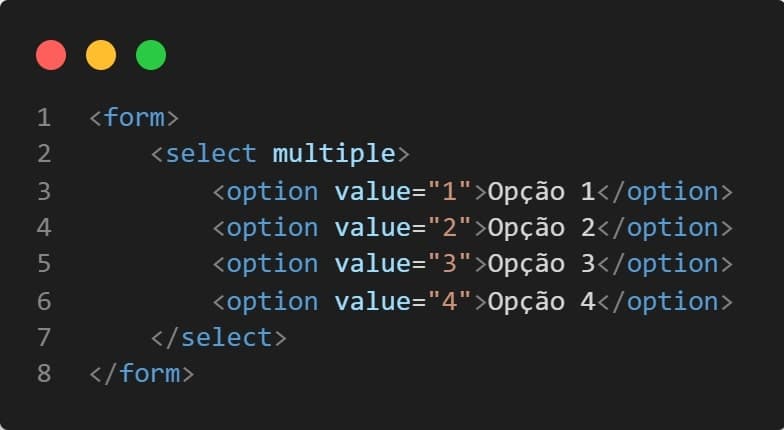This screenshot has height=430, width=784.
Task: Click the yellow minimize window dot
Action: tap(101, 55)
